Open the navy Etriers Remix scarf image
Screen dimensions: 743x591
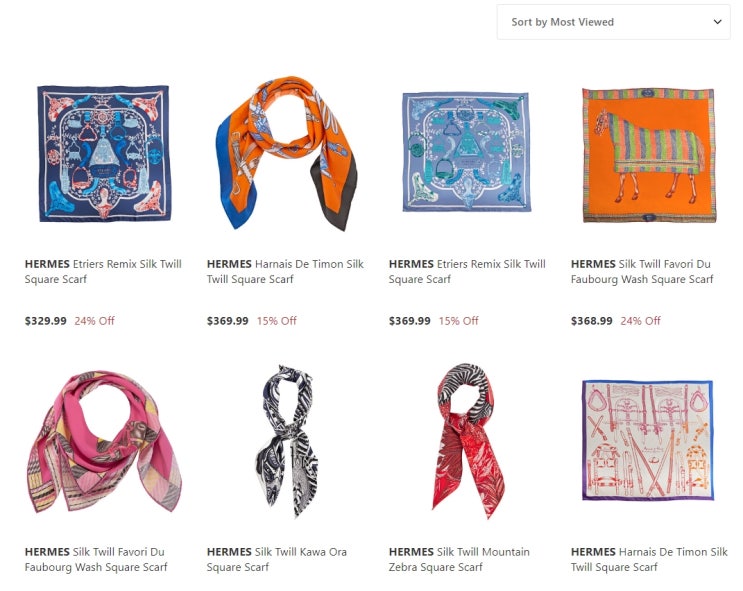104,154
